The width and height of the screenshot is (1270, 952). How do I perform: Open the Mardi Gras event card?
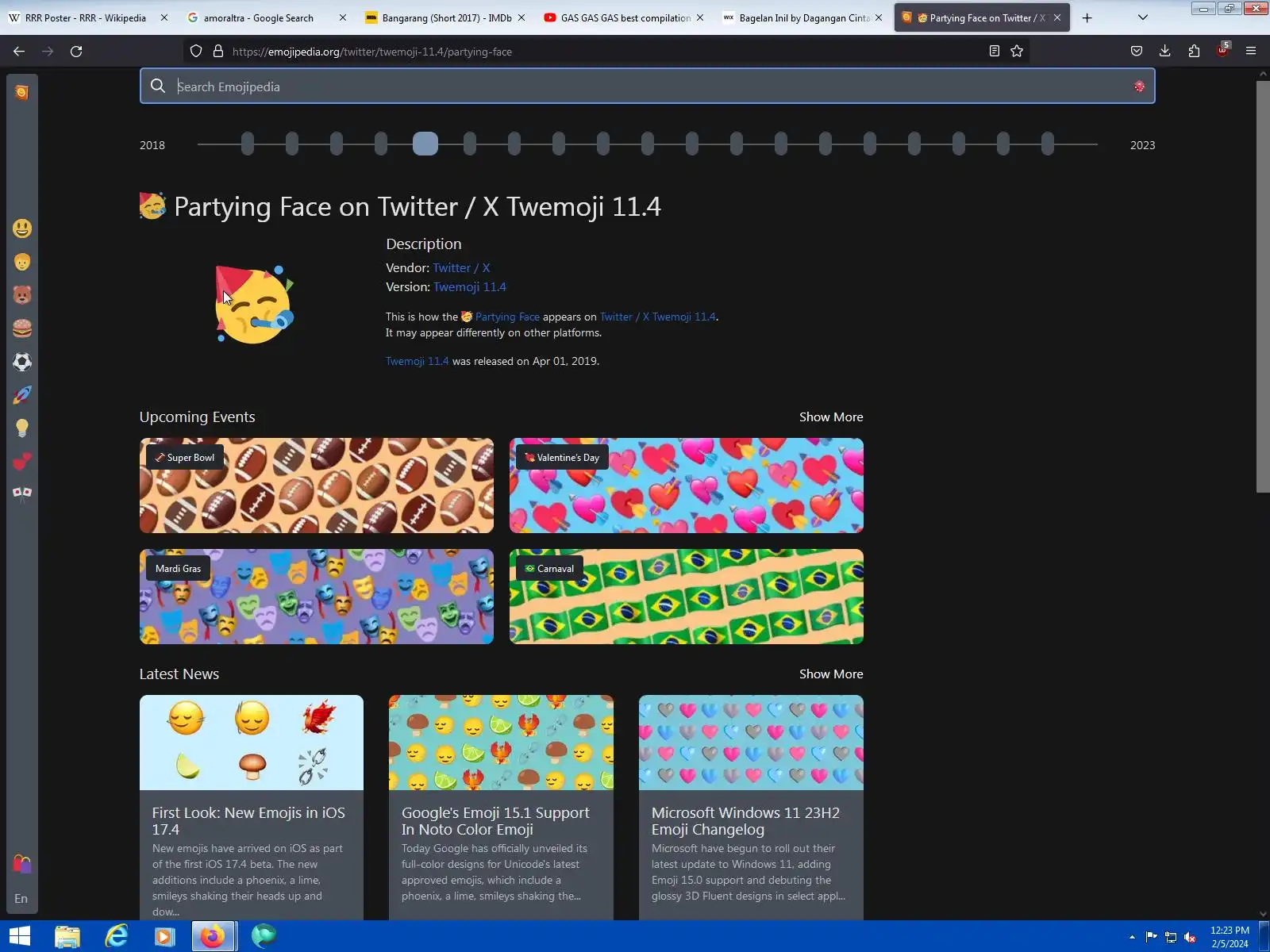click(x=317, y=597)
